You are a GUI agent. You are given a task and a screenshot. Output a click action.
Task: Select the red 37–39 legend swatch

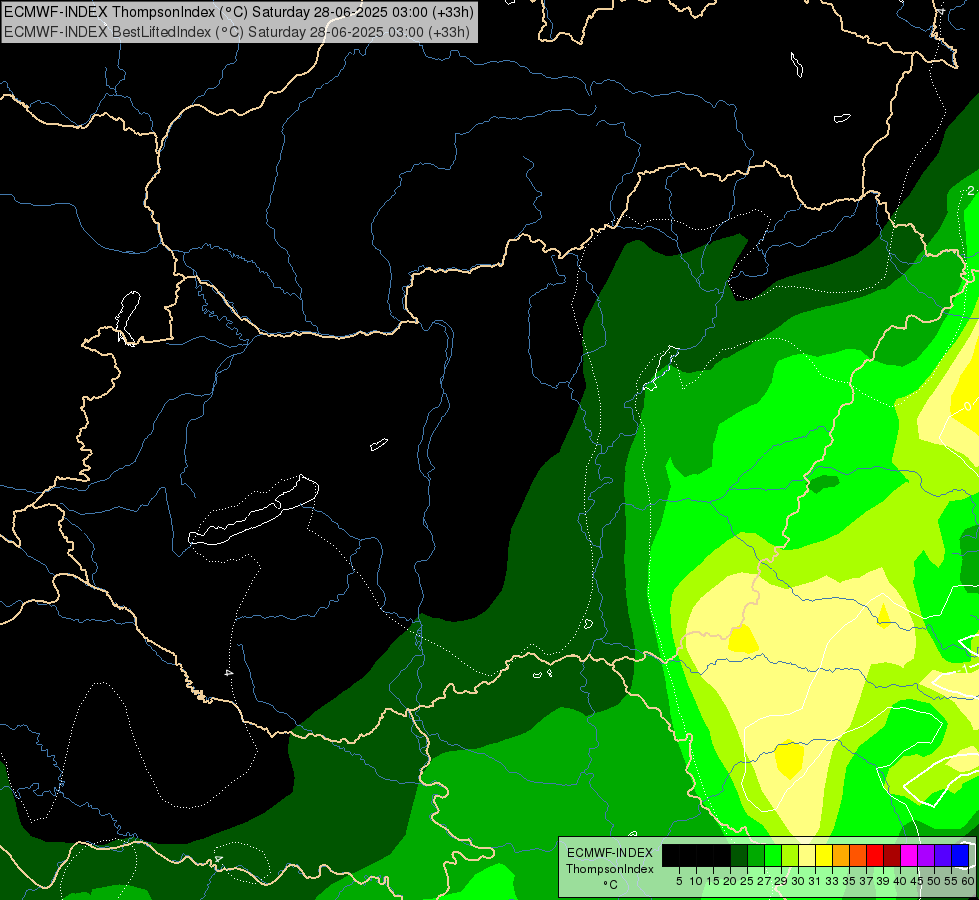tap(875, 856)
